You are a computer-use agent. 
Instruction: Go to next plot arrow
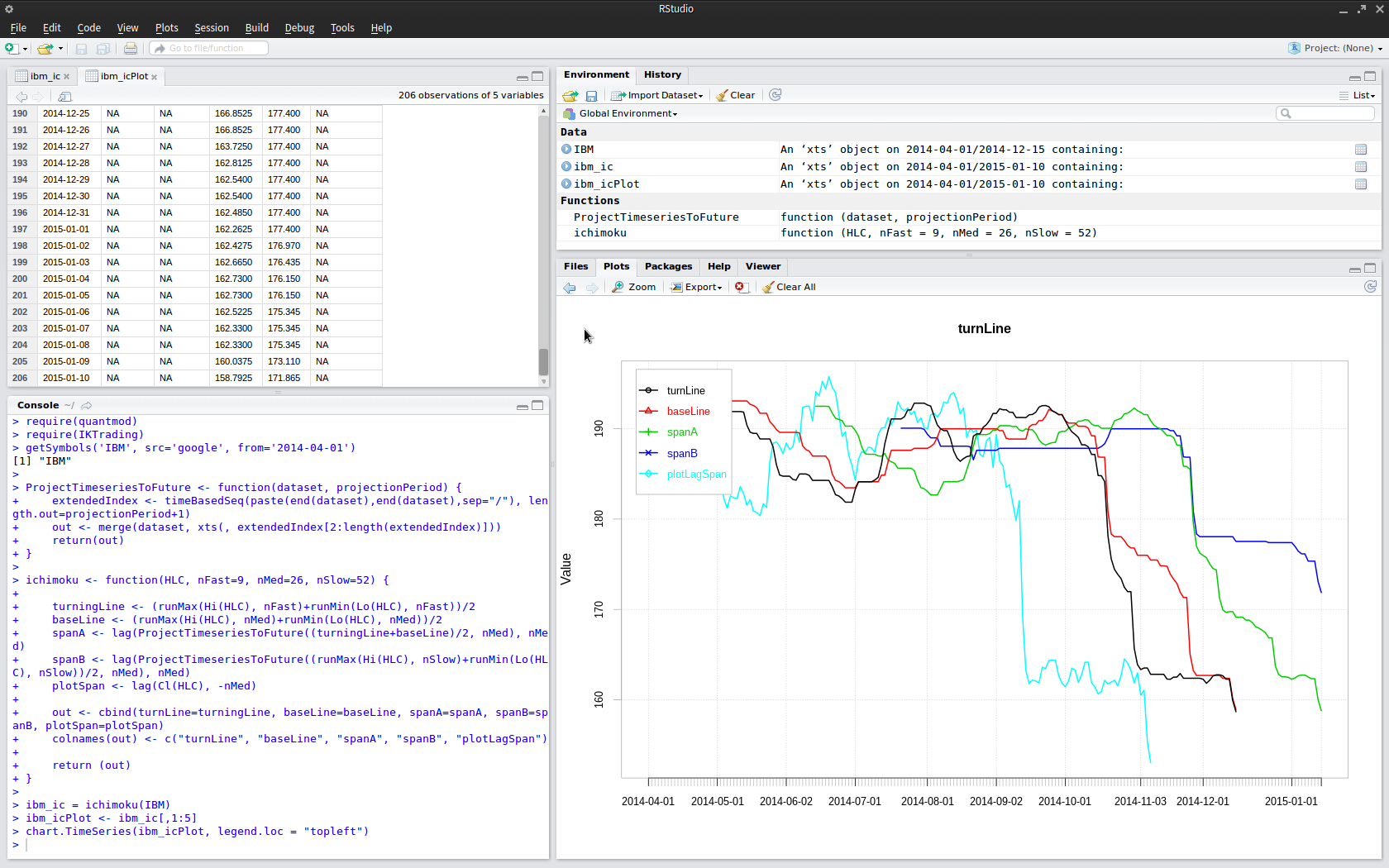(591, 288)
